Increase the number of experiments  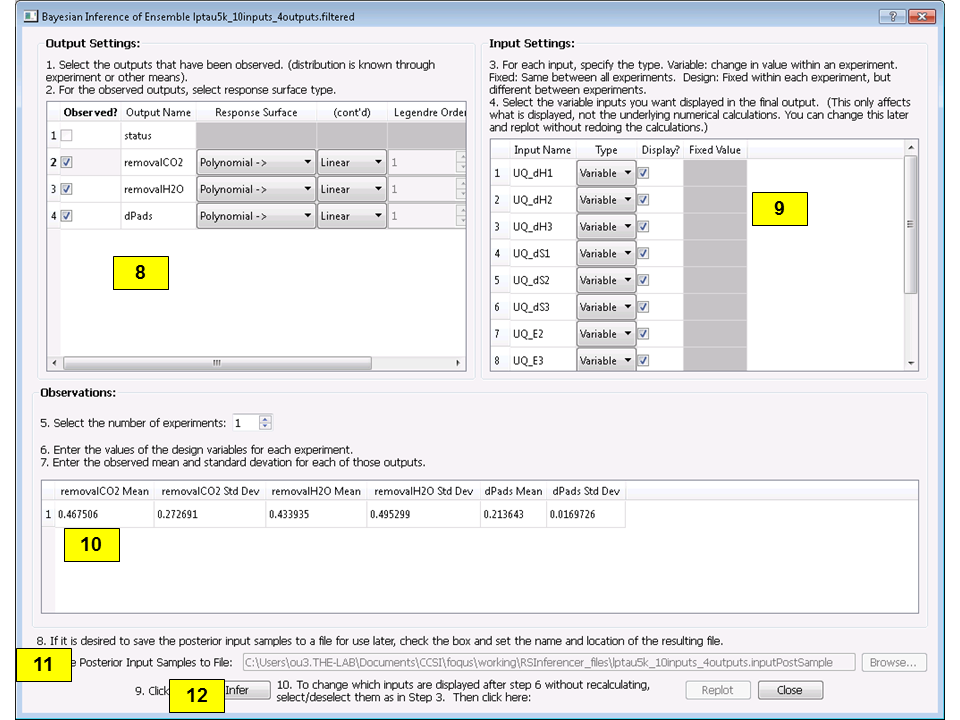click(265, 418)
